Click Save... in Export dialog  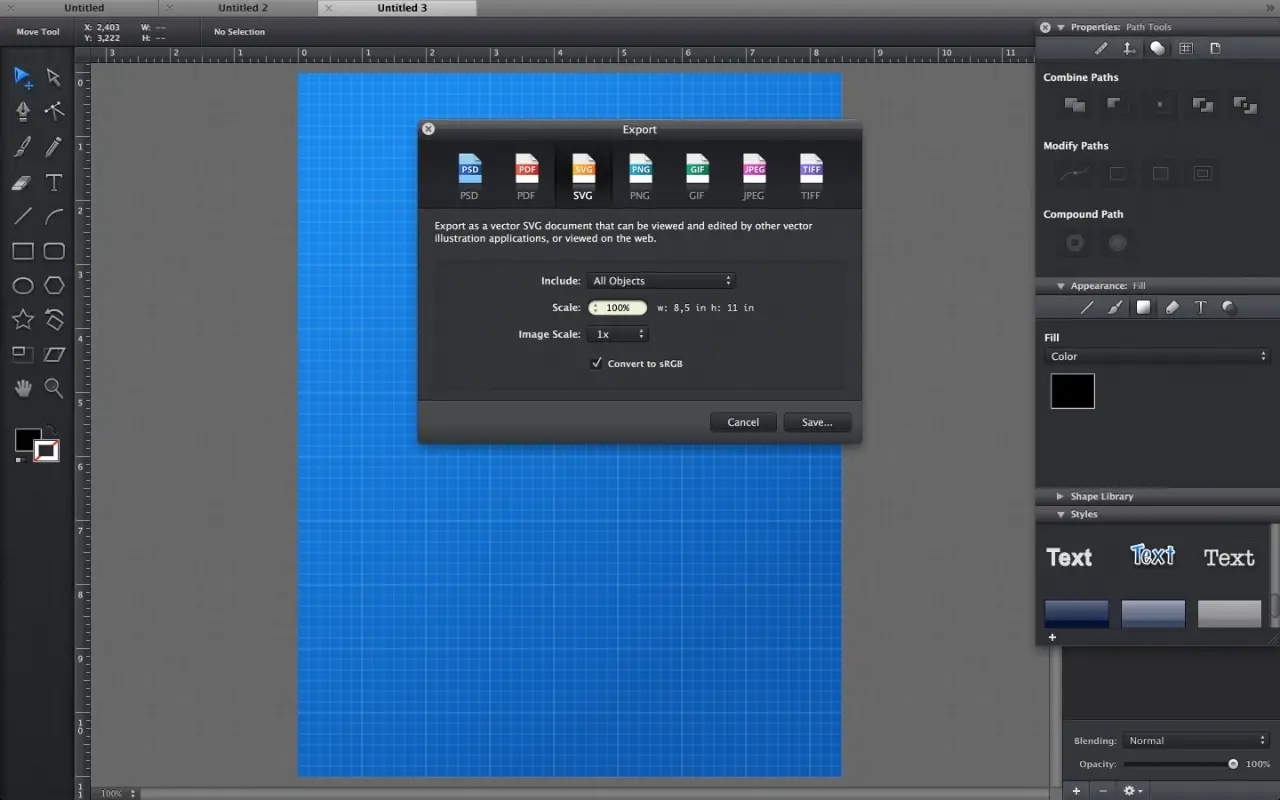[x=817, y=422]
